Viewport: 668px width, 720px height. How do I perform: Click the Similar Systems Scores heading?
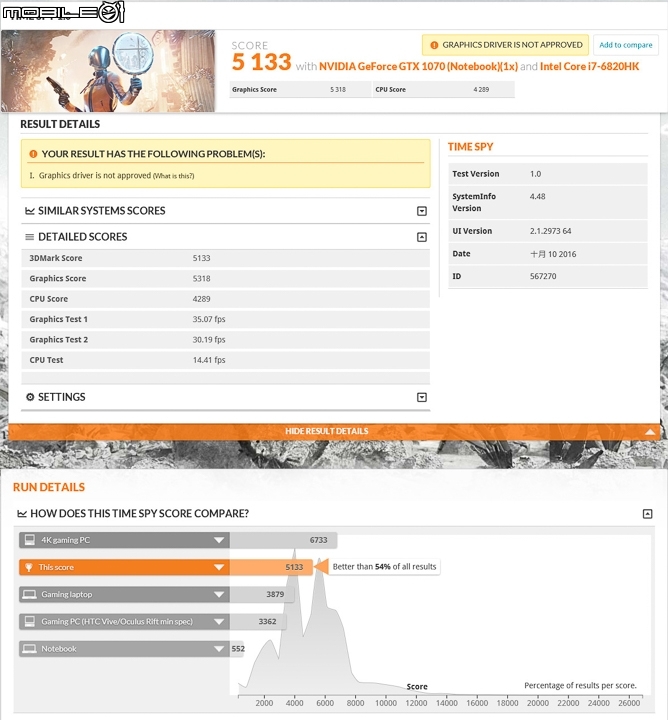point(101,211)
